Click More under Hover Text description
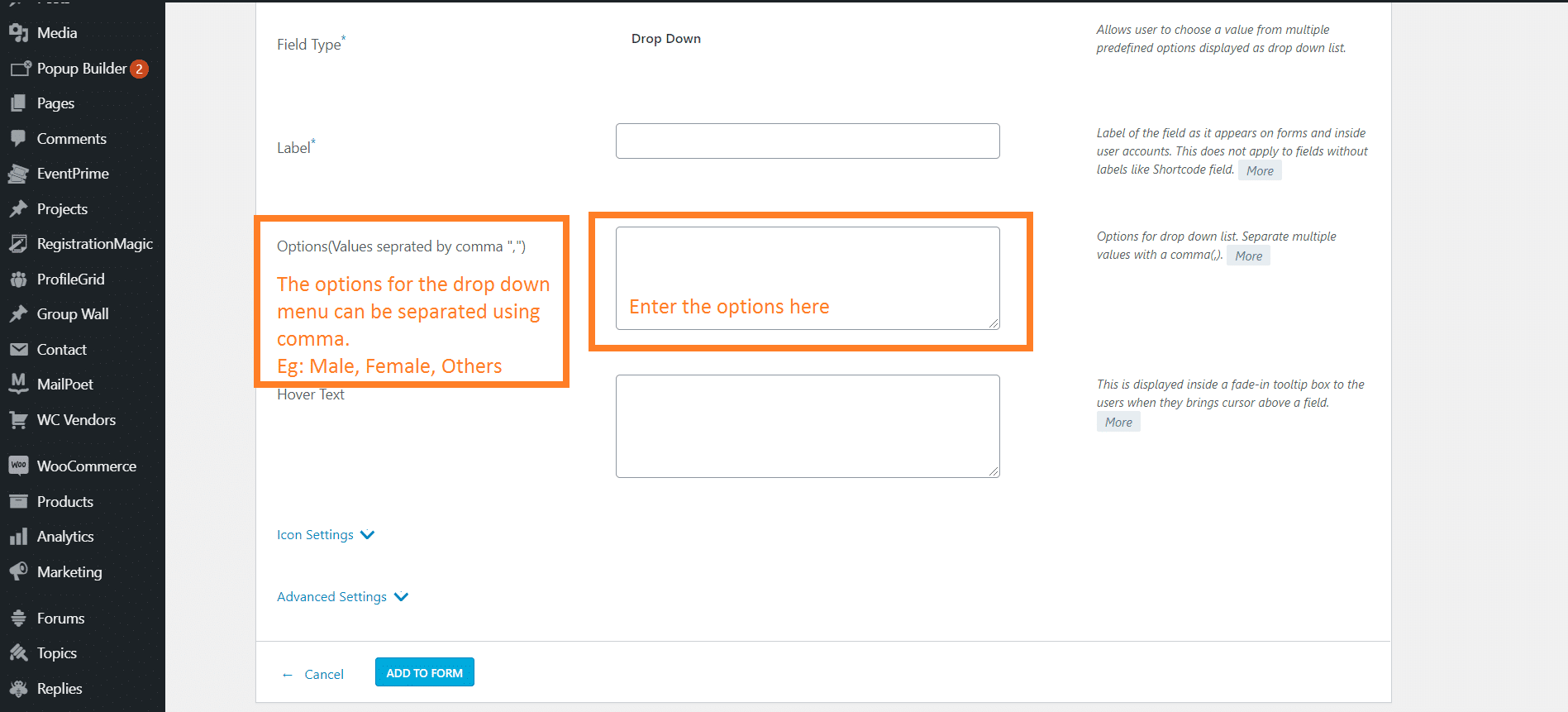 pos(1118,423)
